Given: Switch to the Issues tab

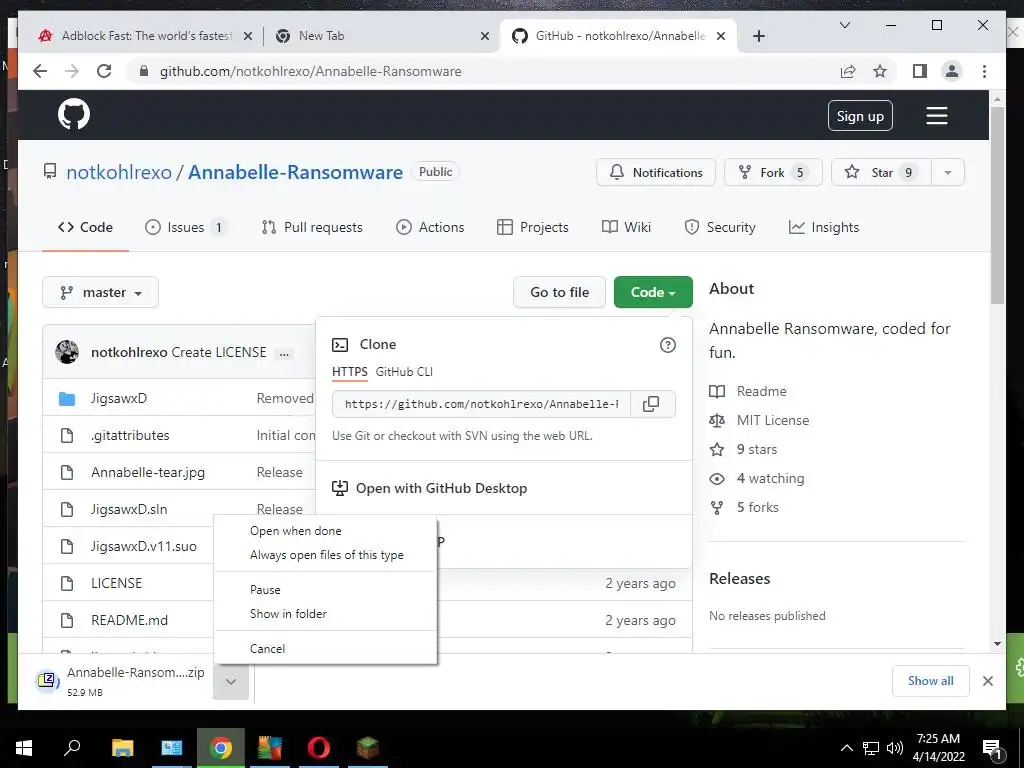Looking at the screenshot, I should [x=185, y=227].
